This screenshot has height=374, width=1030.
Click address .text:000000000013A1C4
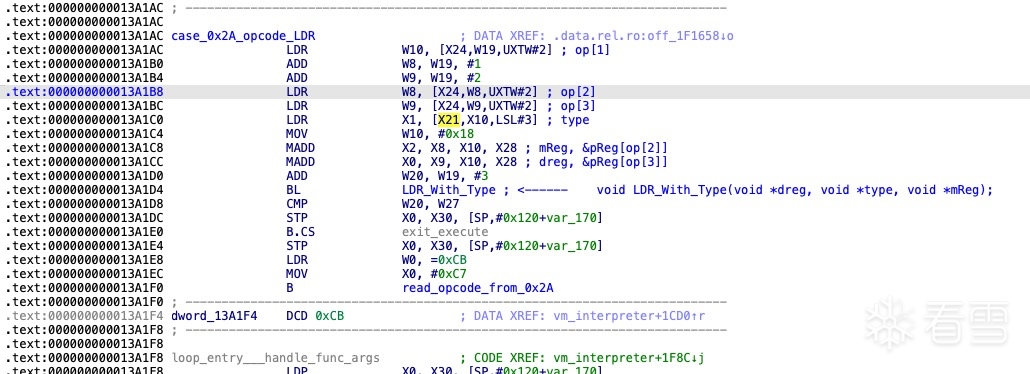[84, 134]
